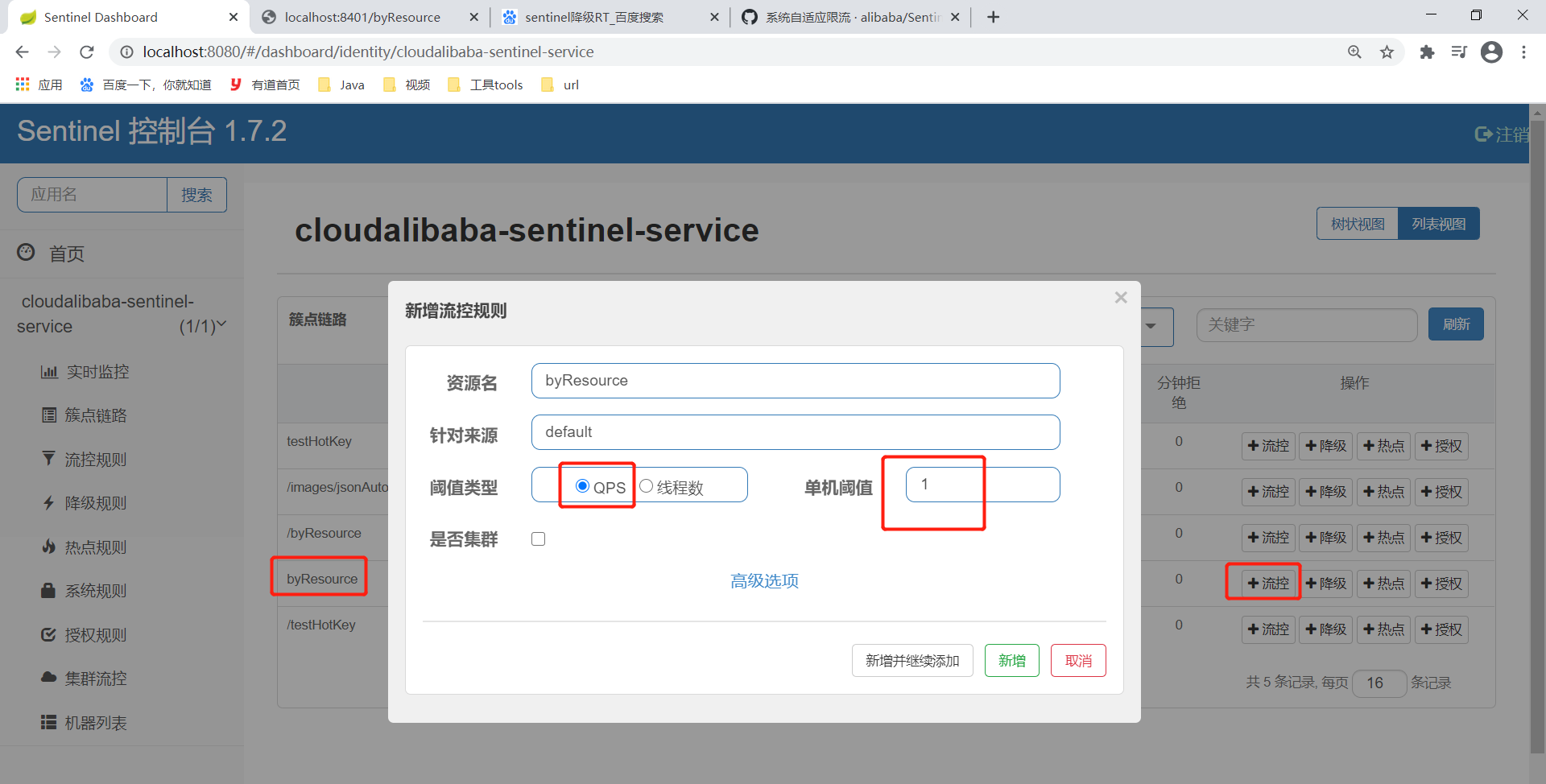
Task: Click the red 取消 cancel button
Action: (1078, 660)
